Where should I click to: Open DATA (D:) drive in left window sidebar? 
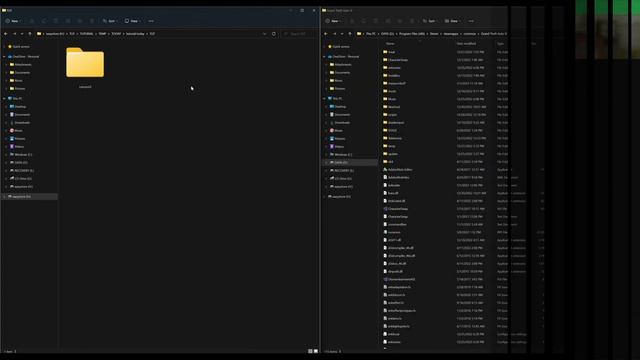click(x=19, y=162)
